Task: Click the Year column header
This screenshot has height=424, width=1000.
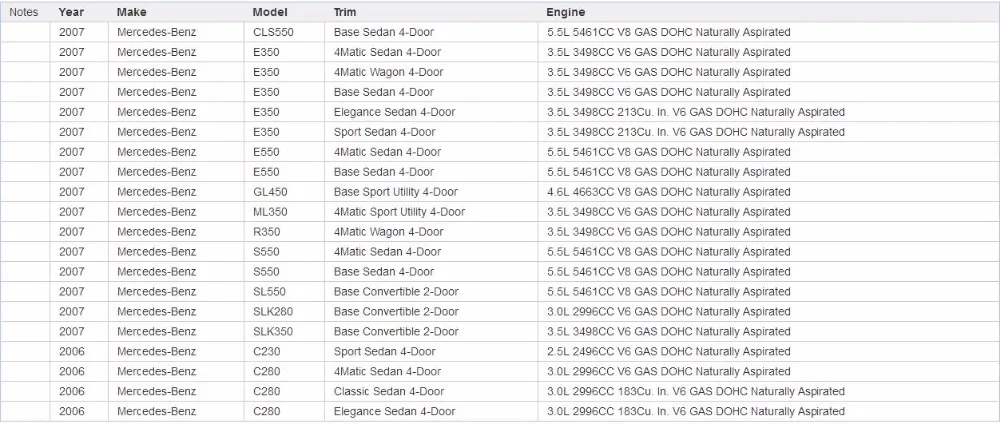Action: click(x=71, y=12)
